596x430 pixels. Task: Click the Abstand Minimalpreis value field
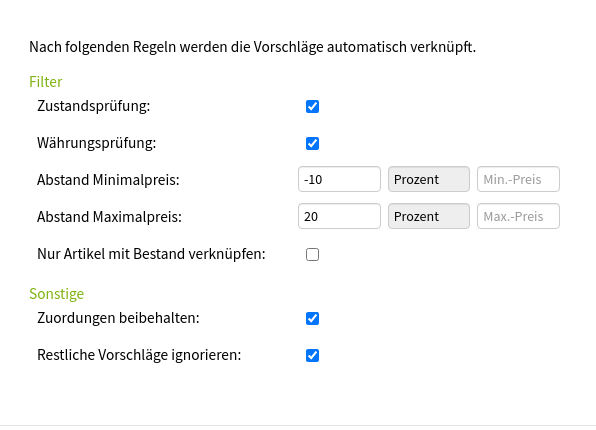339,179
